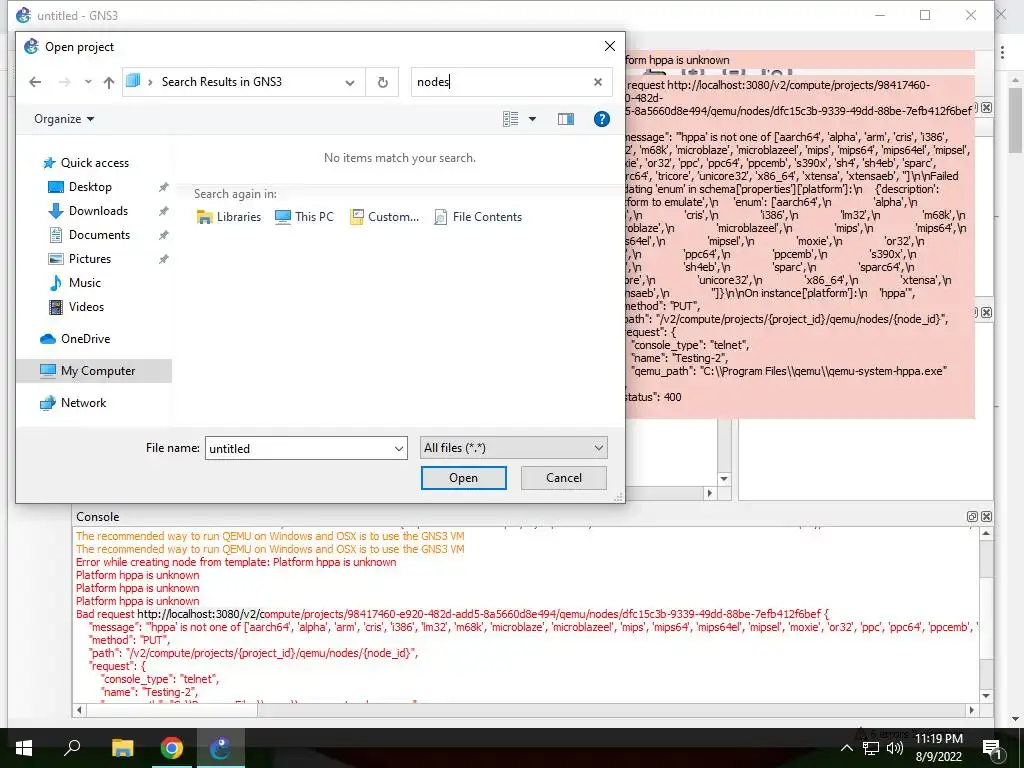Launch Google Chrome from the taskbar
This screenshot has width=1024, height=768.
(172, 748)
